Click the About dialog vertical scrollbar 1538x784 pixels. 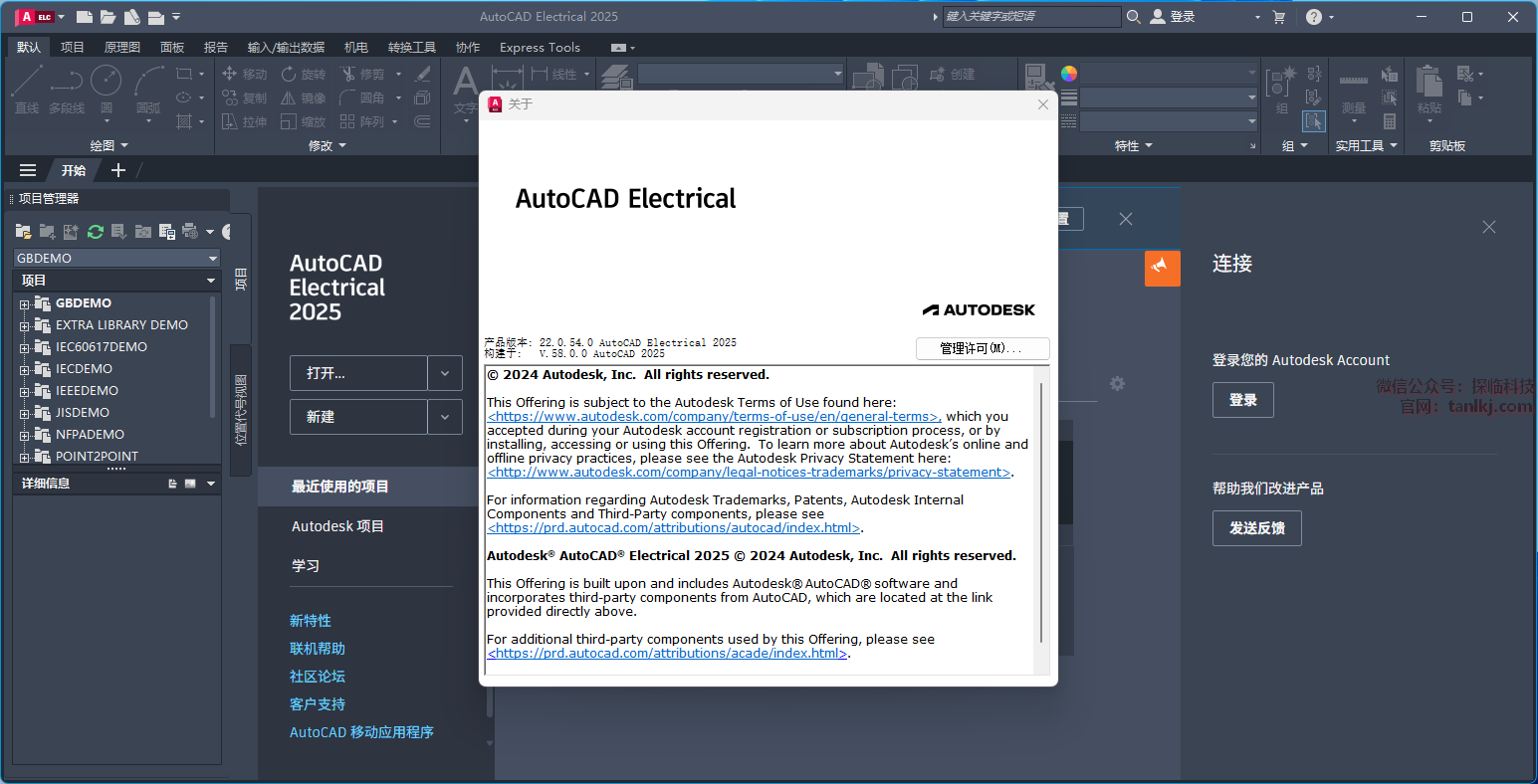tap(1041, 512)
